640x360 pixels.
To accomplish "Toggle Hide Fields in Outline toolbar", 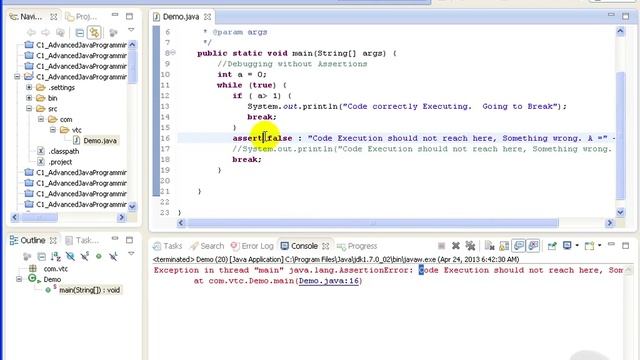I will point(70,256).
